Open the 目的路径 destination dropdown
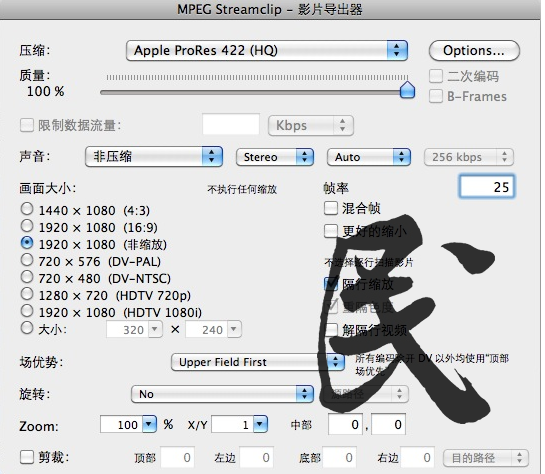The image size is (545, 474). 486,458
